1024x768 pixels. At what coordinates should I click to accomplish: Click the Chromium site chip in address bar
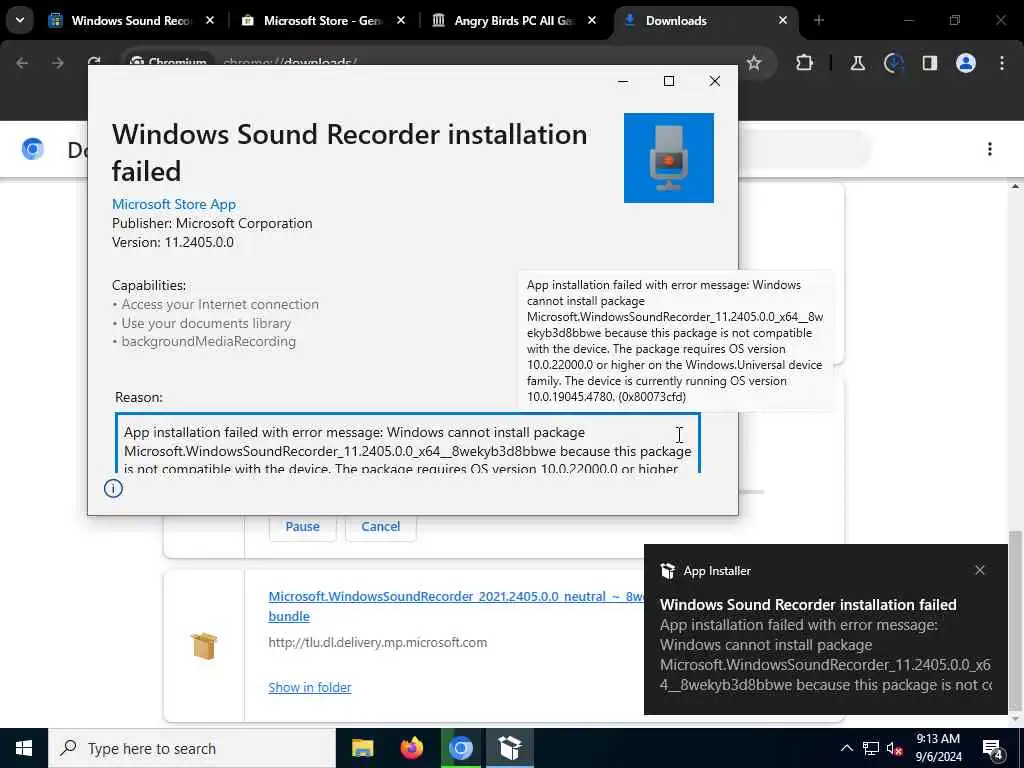pyautogui.click(x=168, y=63)
